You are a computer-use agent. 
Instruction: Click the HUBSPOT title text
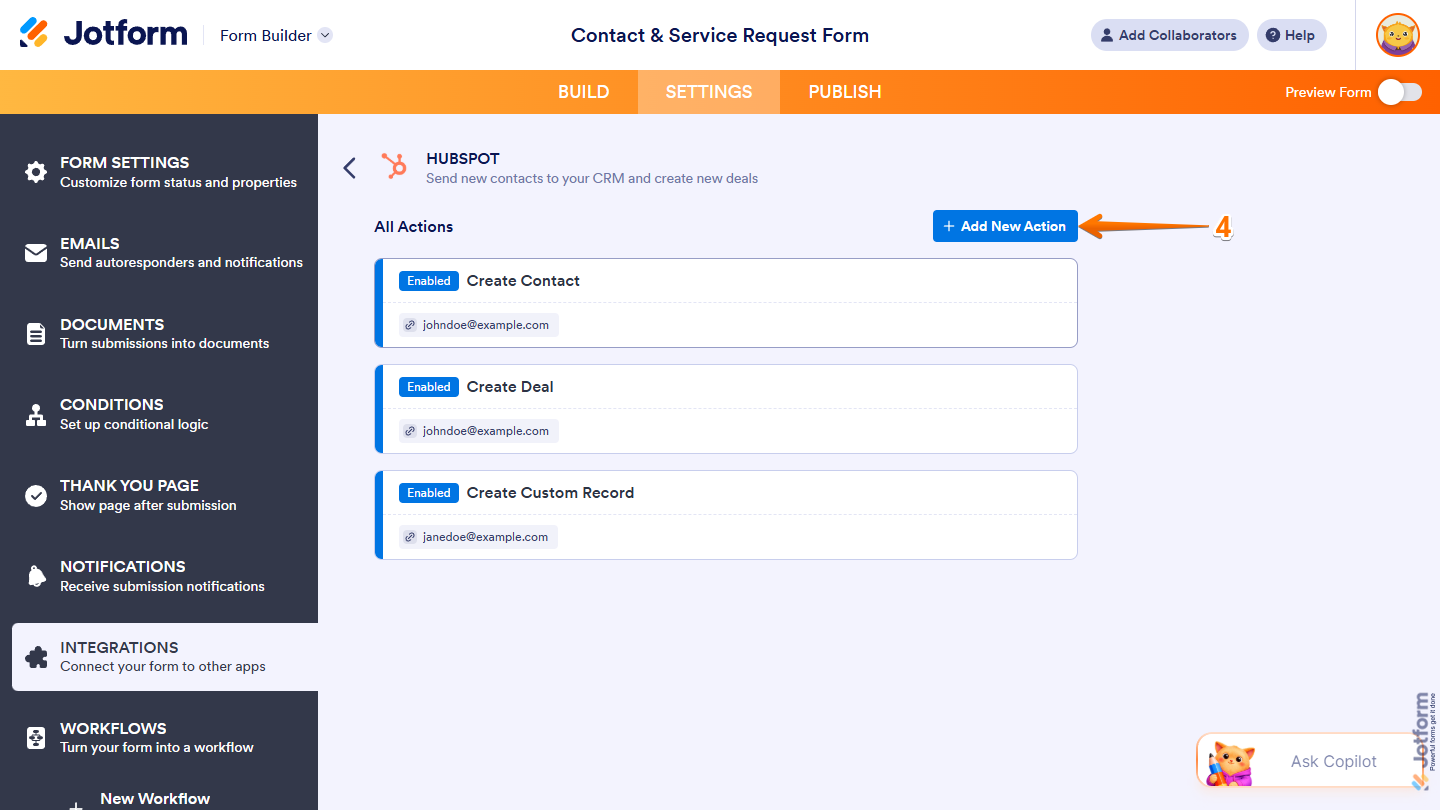tap(463, 158)
